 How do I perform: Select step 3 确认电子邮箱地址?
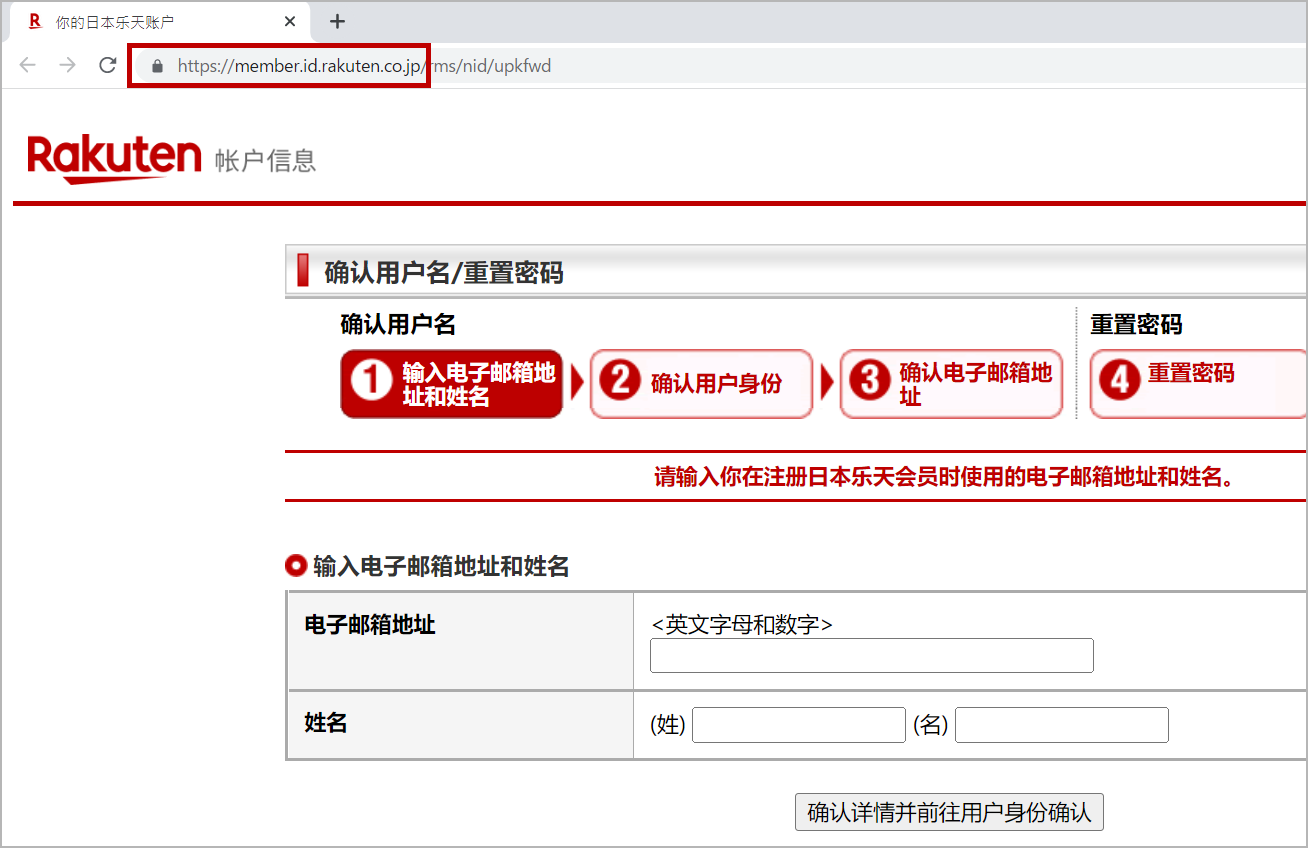pos(951,384)
